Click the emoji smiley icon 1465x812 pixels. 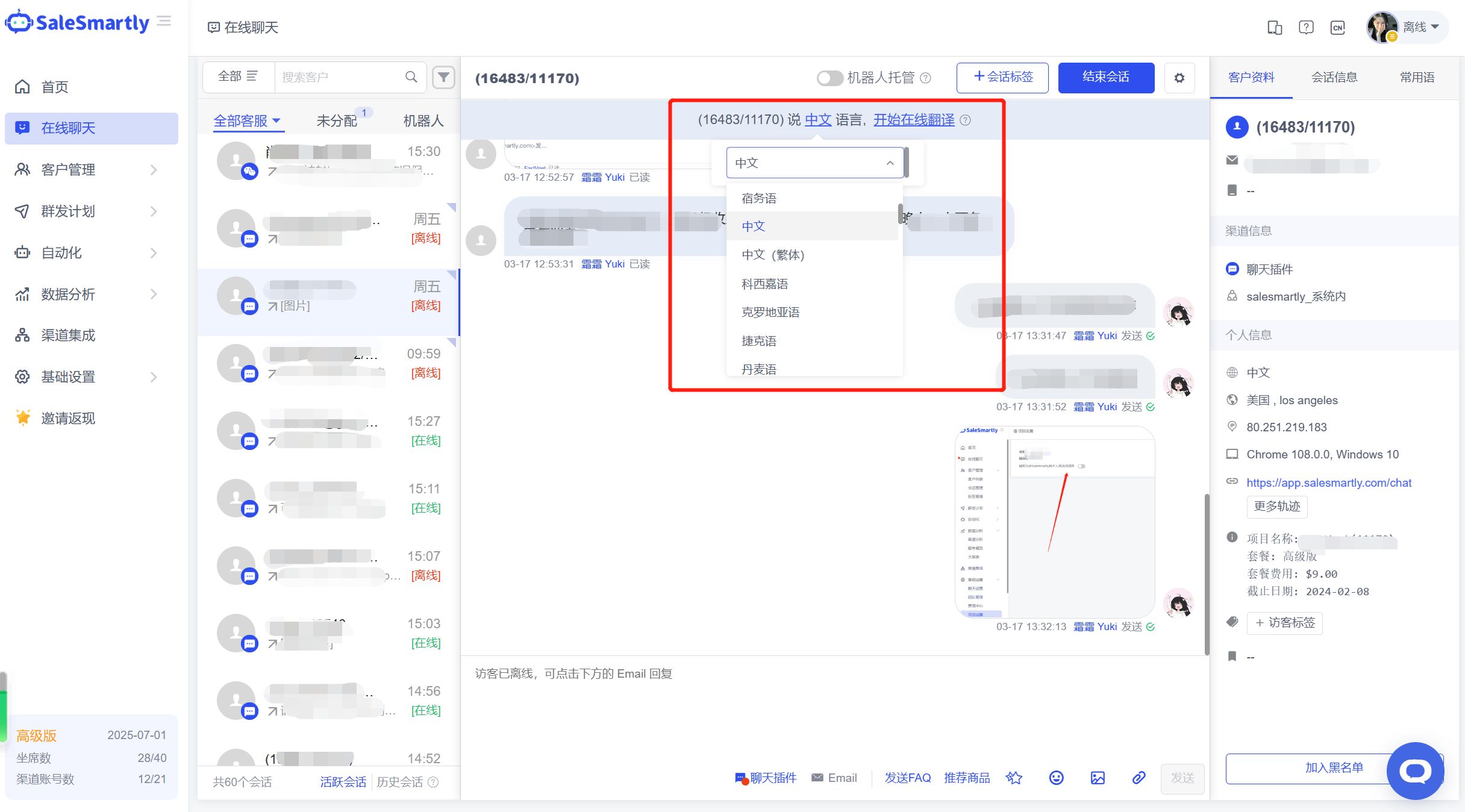point(1056,778)
